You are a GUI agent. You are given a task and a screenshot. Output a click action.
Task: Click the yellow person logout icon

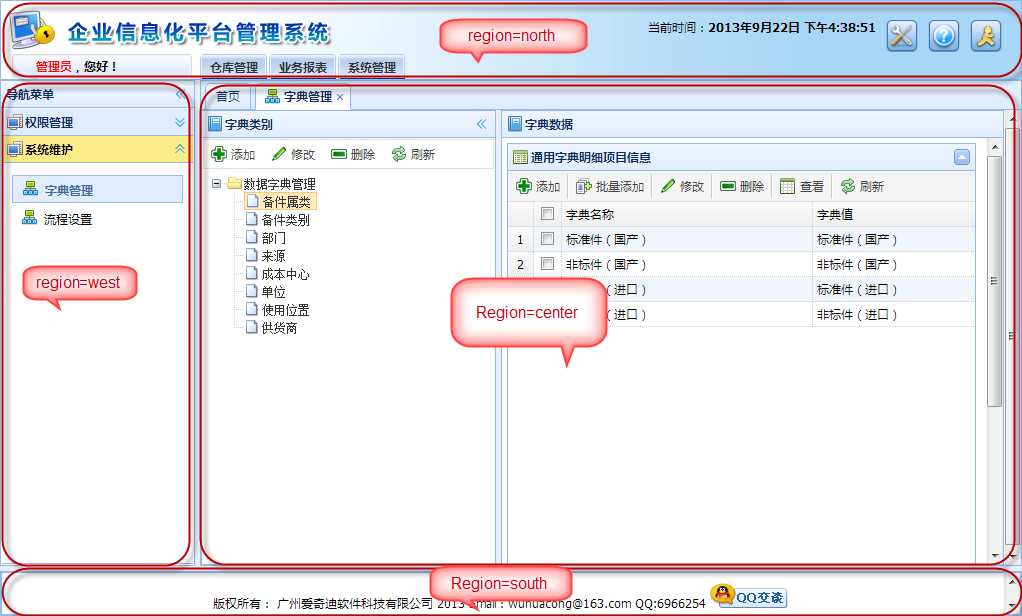click(x=986, y=36)
